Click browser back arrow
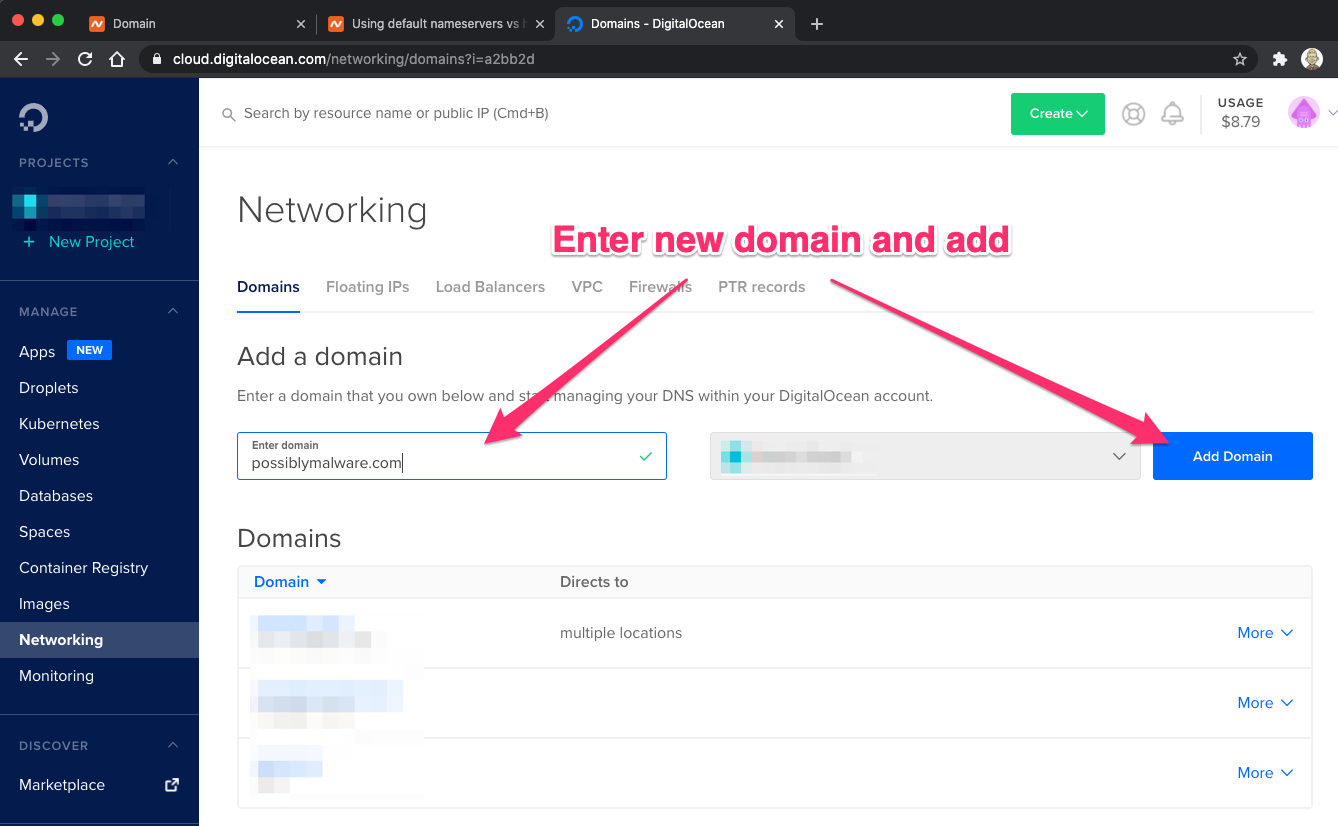The height and width of the screenshot is (826, 1338). 21,59
